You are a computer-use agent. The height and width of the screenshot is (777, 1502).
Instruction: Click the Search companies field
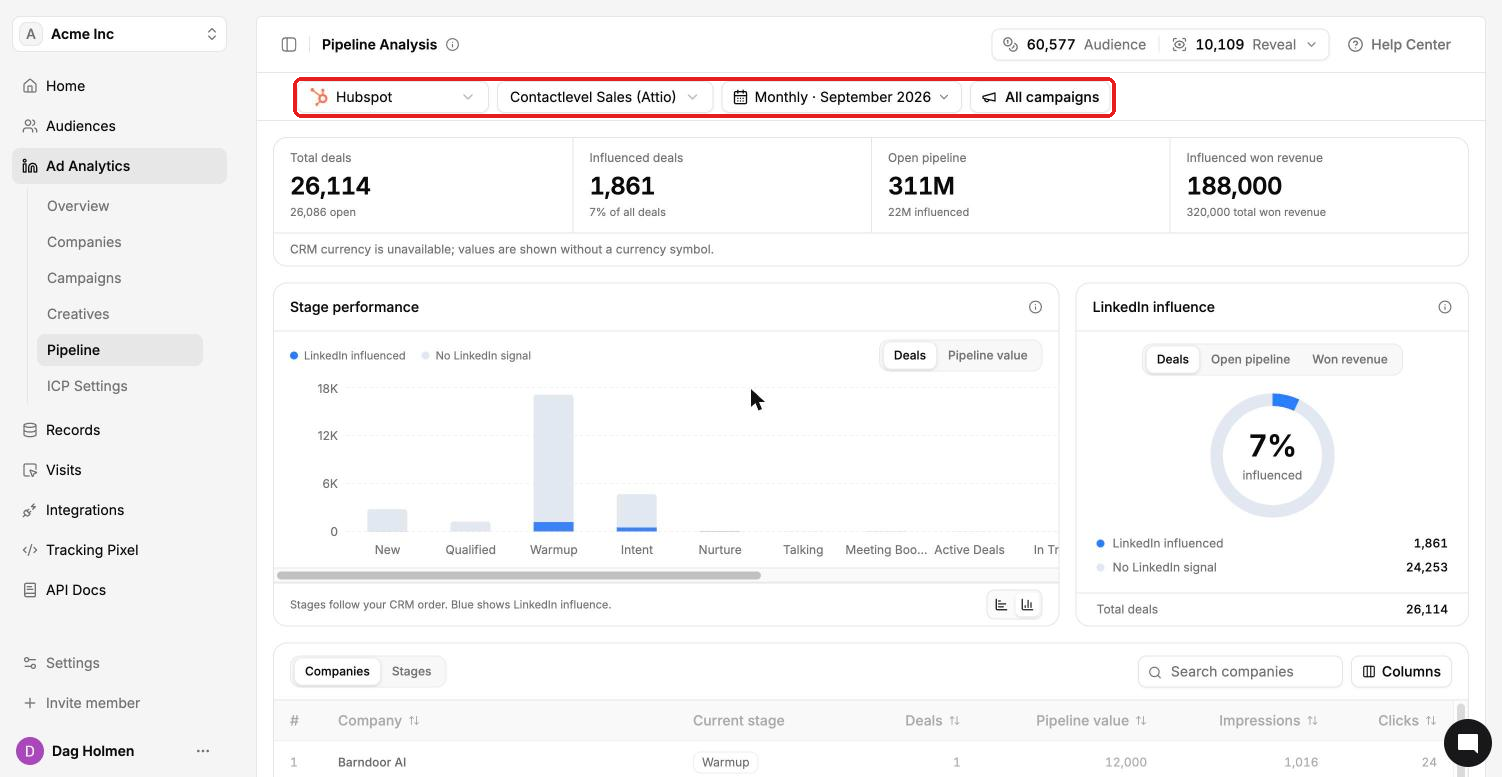1240,671
